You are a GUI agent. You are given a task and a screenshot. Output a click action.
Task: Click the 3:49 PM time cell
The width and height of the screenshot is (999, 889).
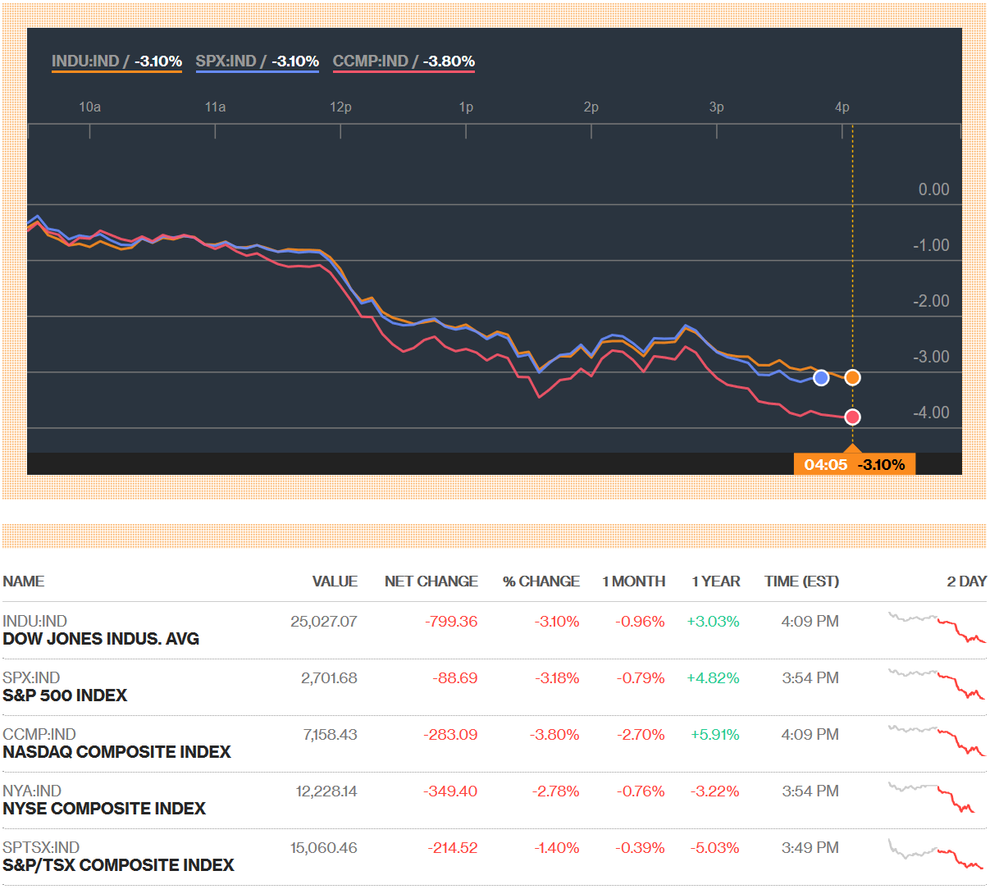pos(810,848)
